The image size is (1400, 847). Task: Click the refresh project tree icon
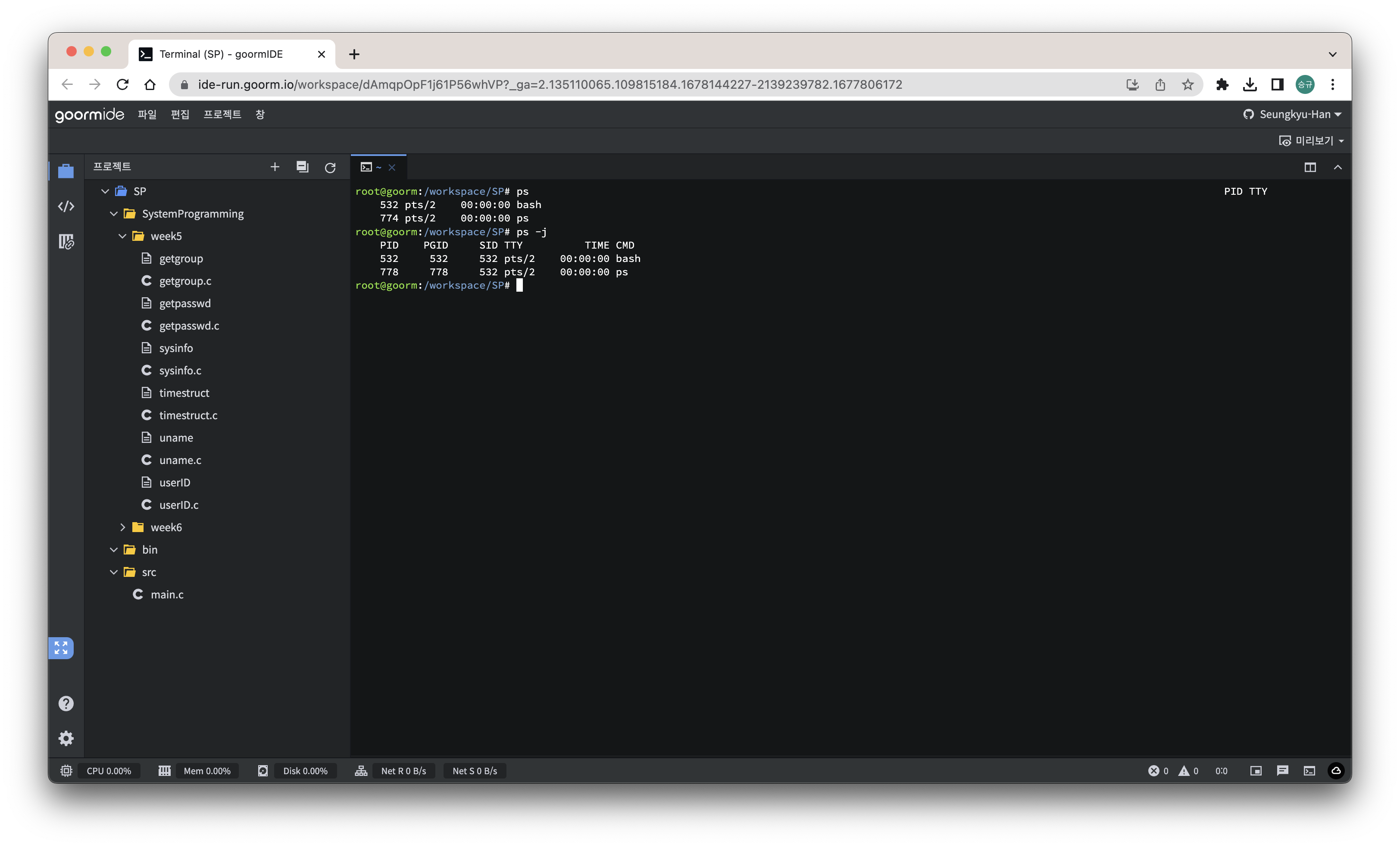point(330,168)
